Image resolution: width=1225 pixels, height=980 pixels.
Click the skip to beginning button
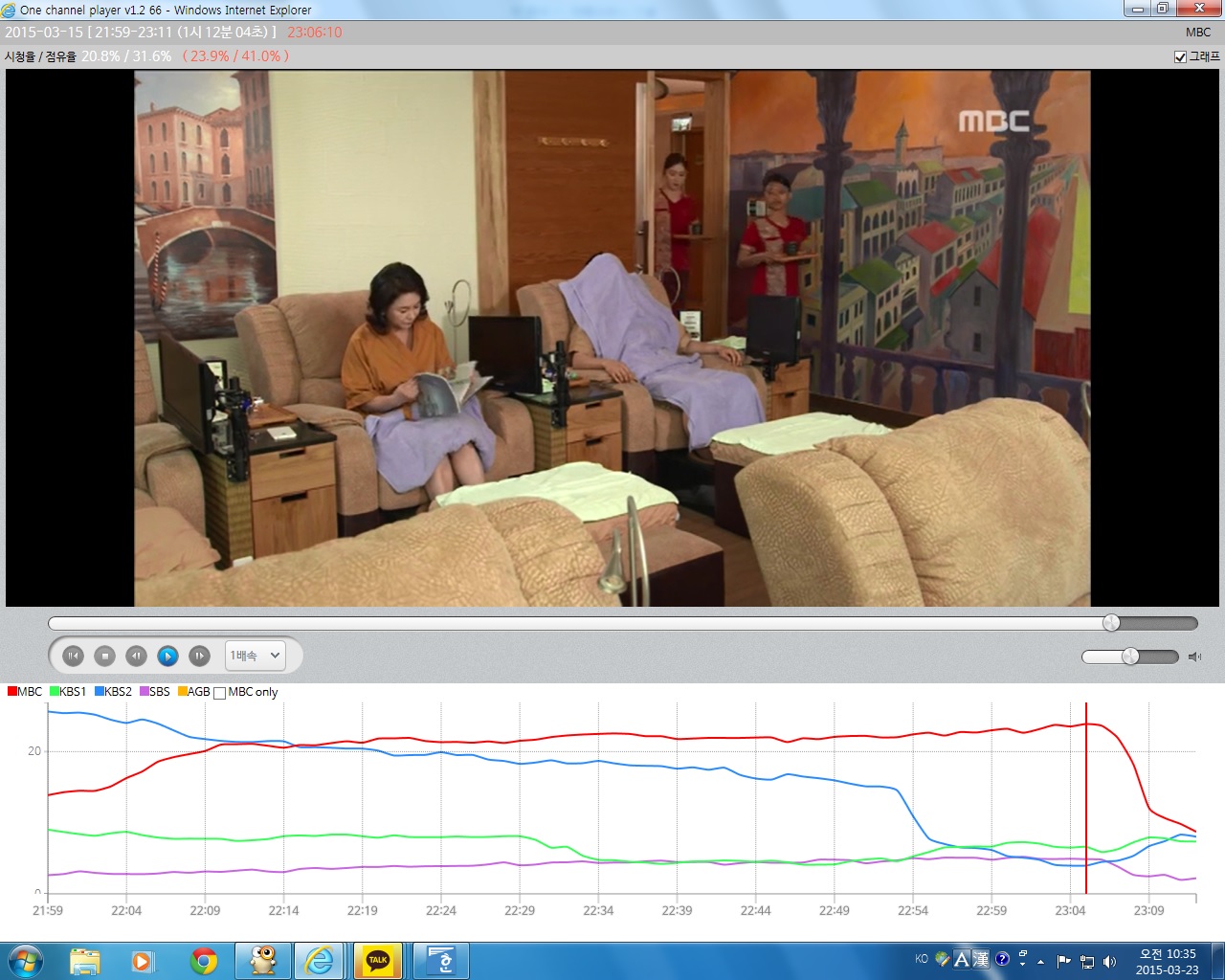(73, 656)
